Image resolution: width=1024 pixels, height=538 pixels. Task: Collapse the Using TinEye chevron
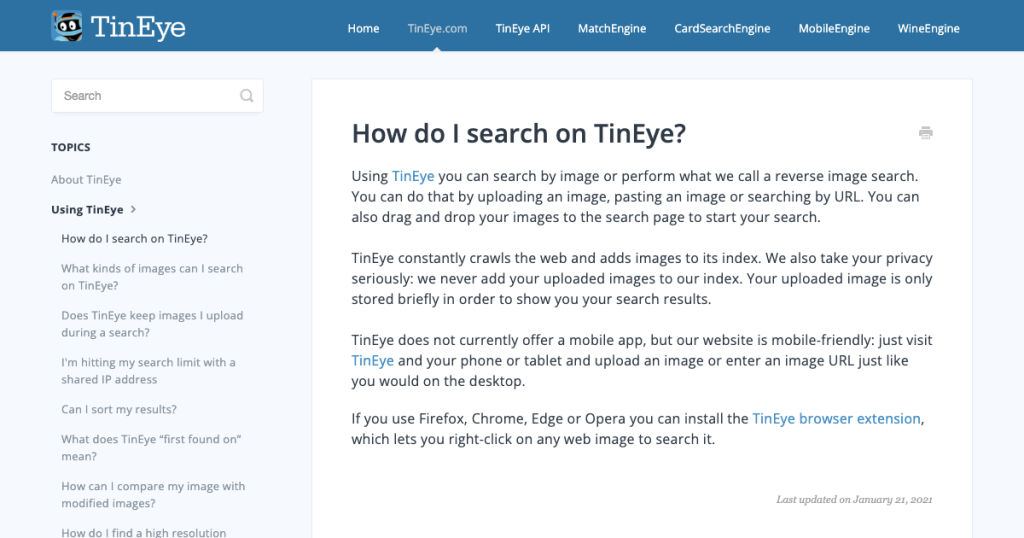click(x=133, y=210)
